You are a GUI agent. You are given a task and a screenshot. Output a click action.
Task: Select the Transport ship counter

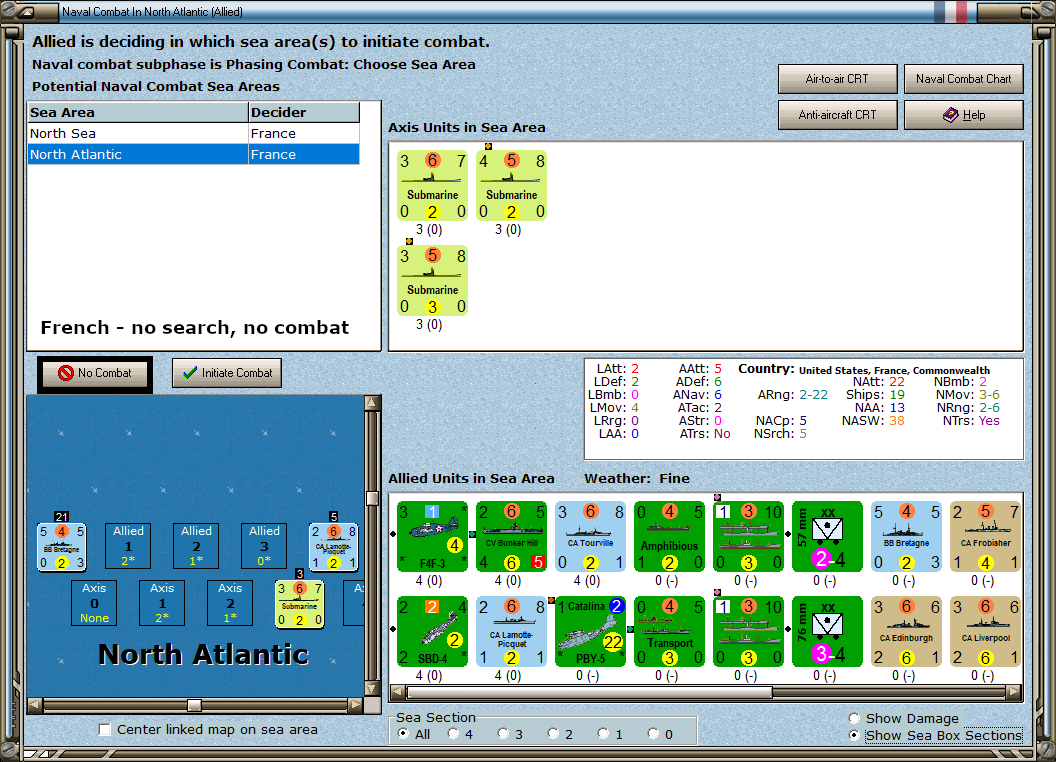pos(669,631)
